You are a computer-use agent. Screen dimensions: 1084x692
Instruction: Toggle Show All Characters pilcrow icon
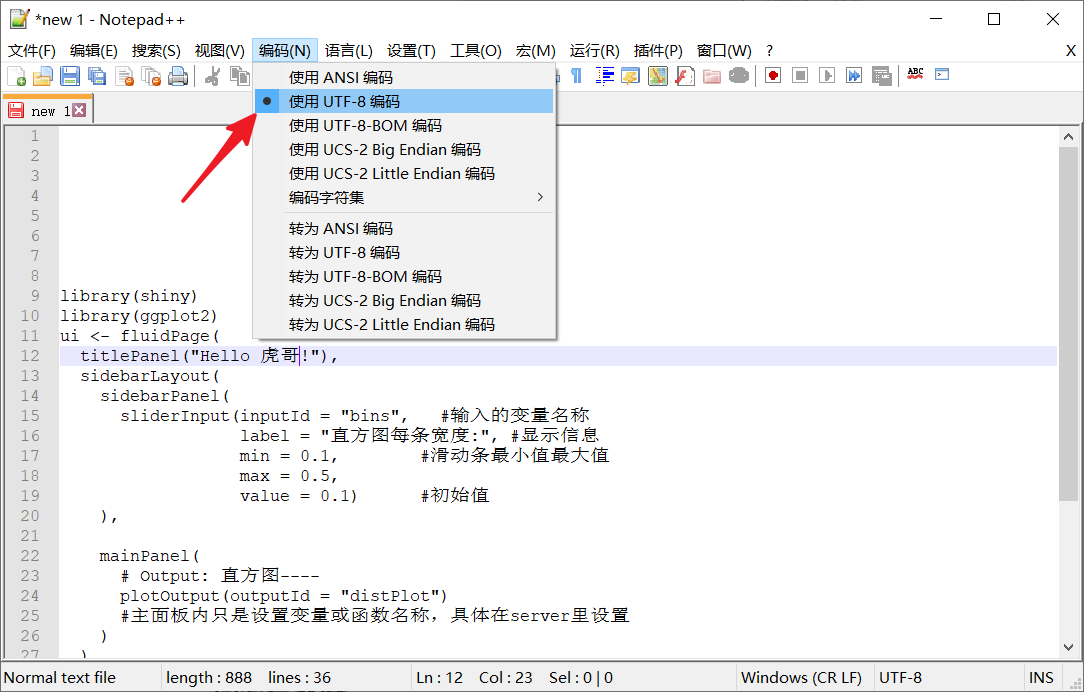tap(576, 74)
